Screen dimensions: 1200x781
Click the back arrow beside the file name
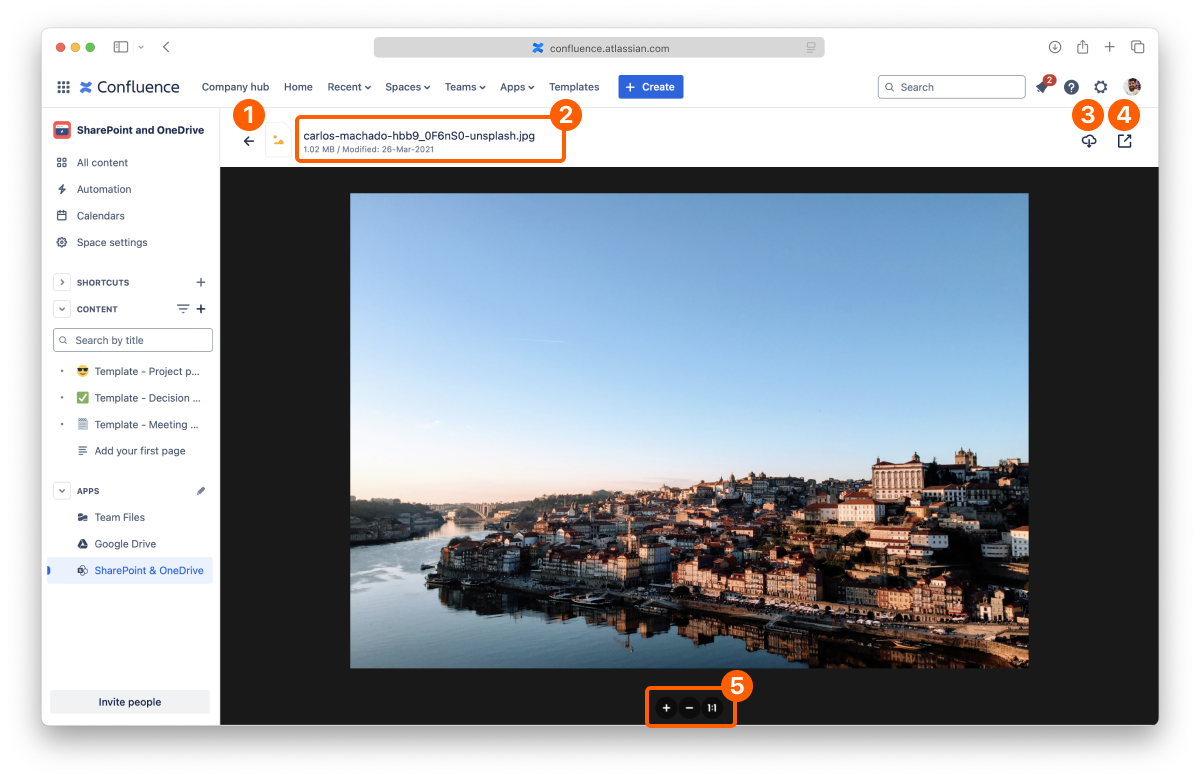pyautogui.click(x=249, y=141)
